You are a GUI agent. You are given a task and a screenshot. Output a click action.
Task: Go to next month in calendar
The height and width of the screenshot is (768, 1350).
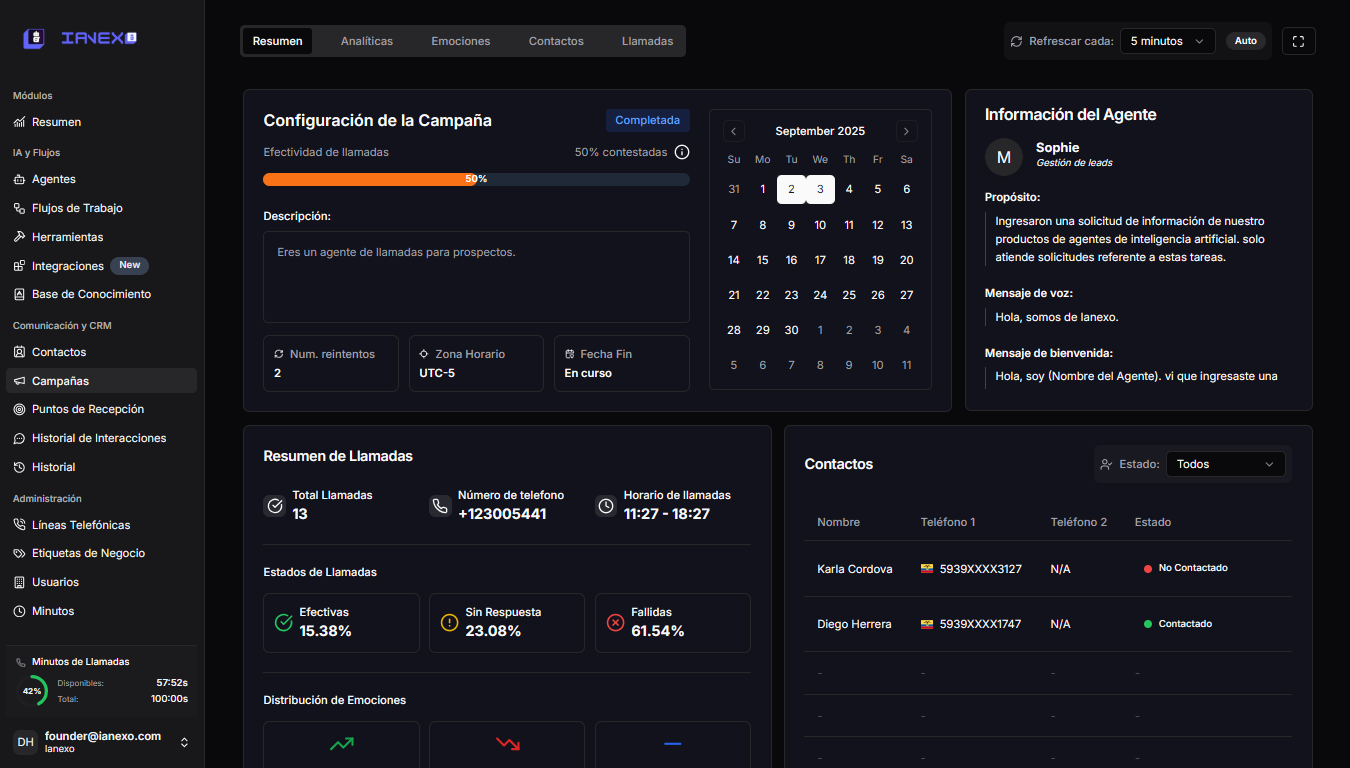click(x=906, y=131)
